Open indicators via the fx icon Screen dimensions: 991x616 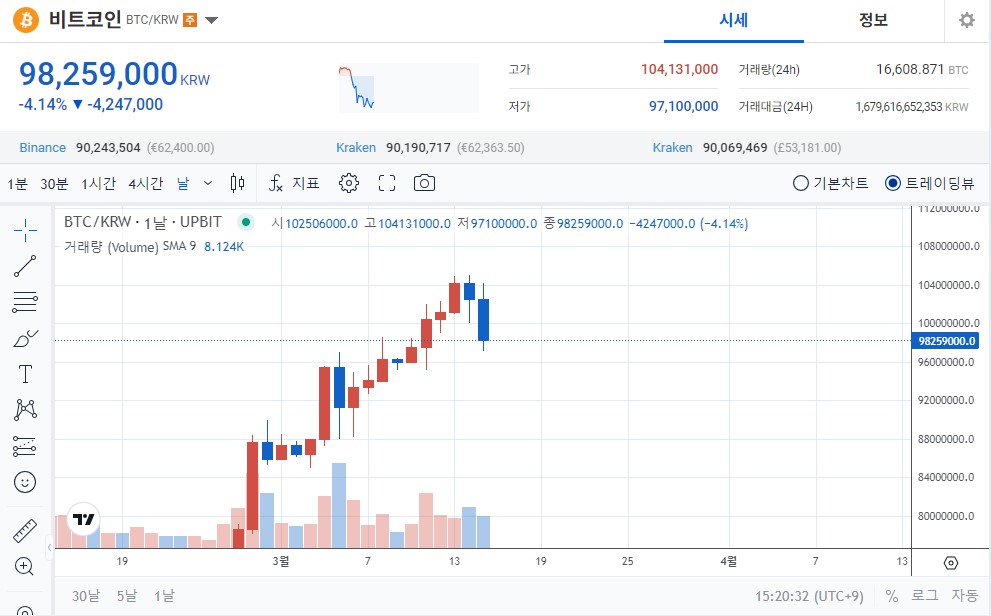pos(276,183)
